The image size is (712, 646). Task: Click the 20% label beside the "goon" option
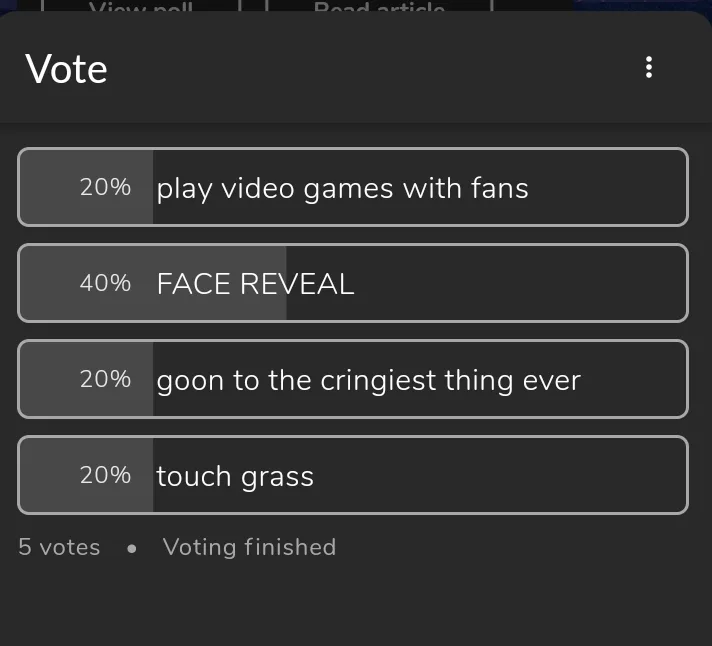click(x=105, y=380)
